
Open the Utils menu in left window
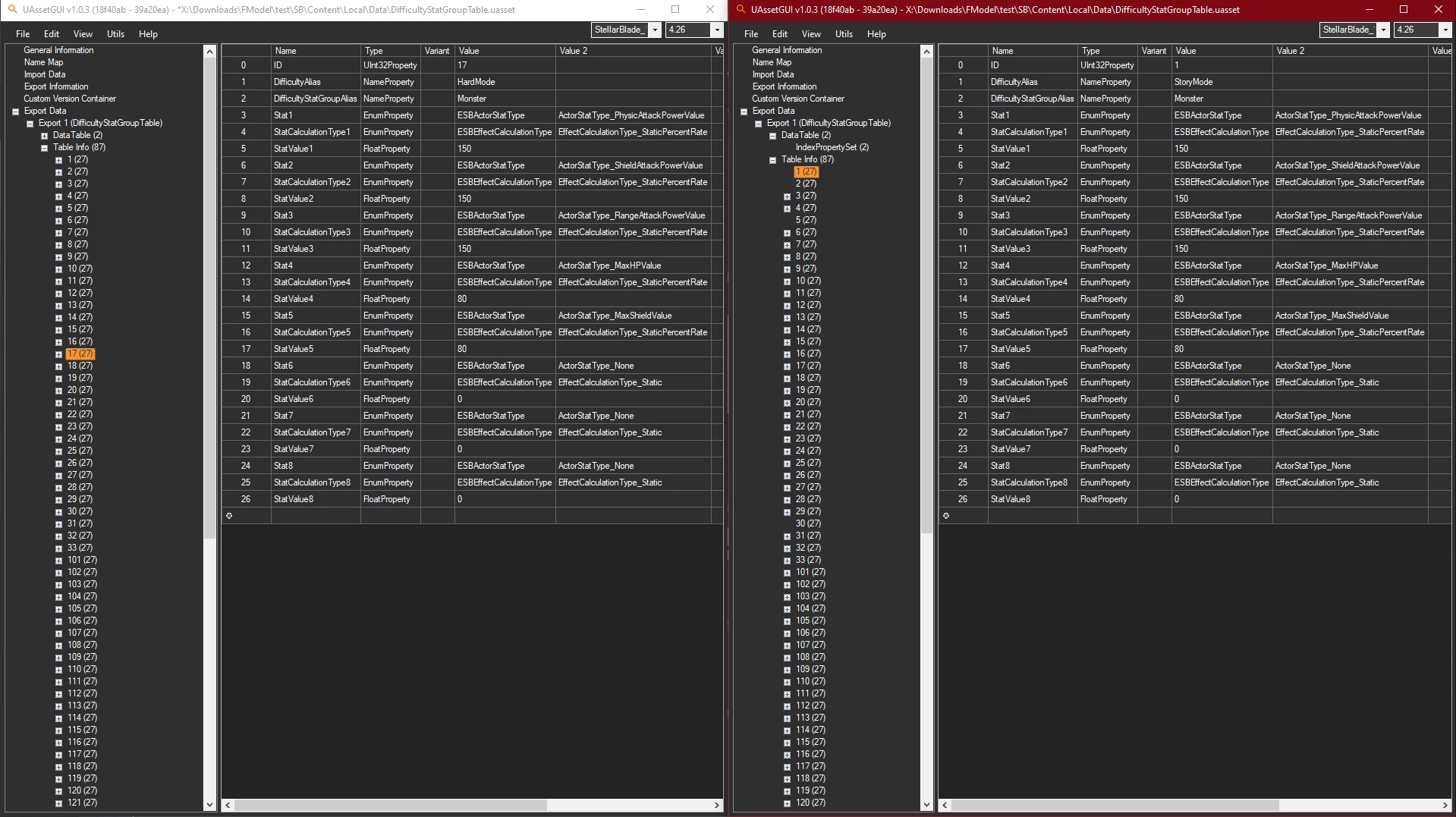coord(115,34)
